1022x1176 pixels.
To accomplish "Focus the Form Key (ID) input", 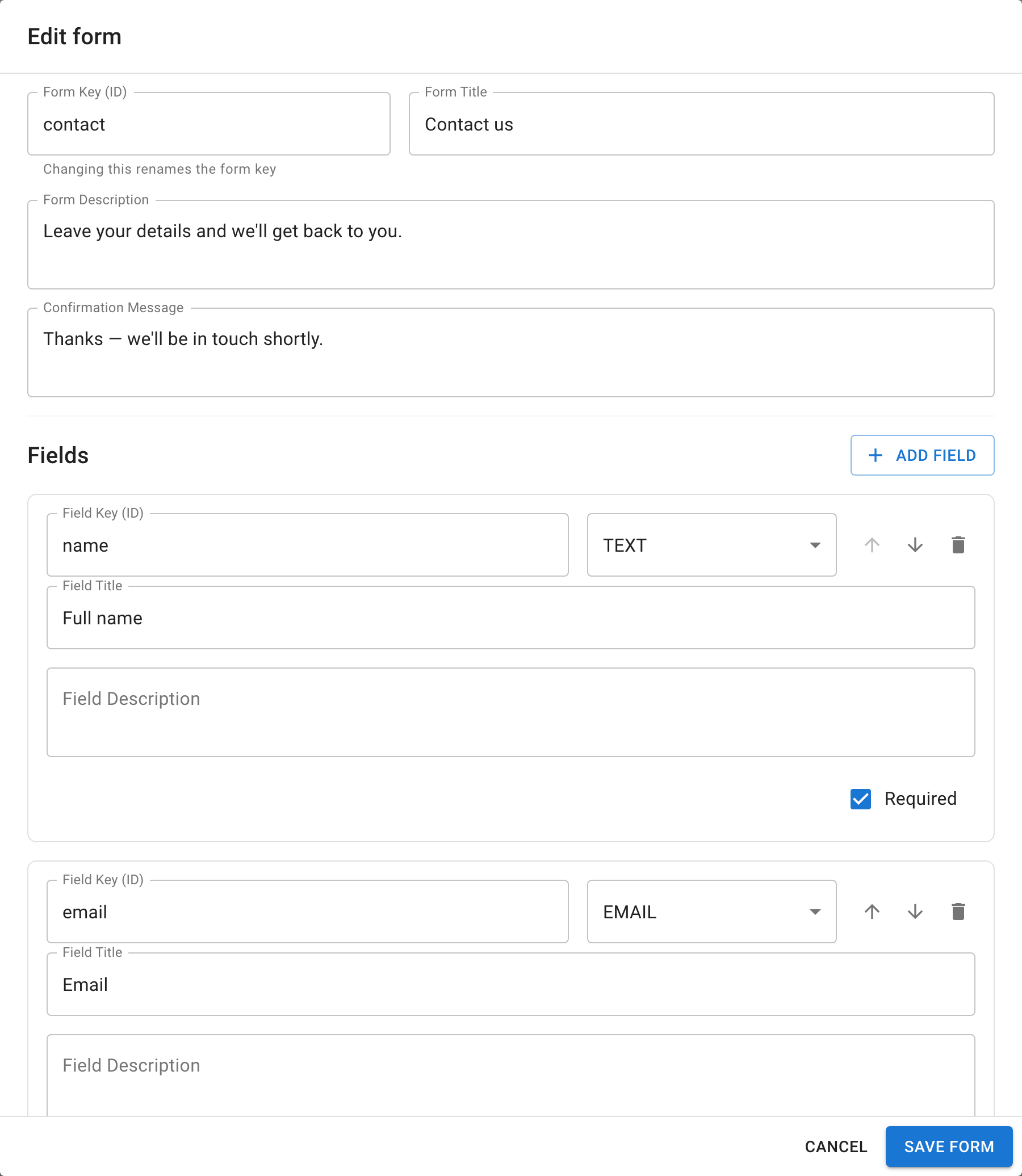I will coord(209,124).
